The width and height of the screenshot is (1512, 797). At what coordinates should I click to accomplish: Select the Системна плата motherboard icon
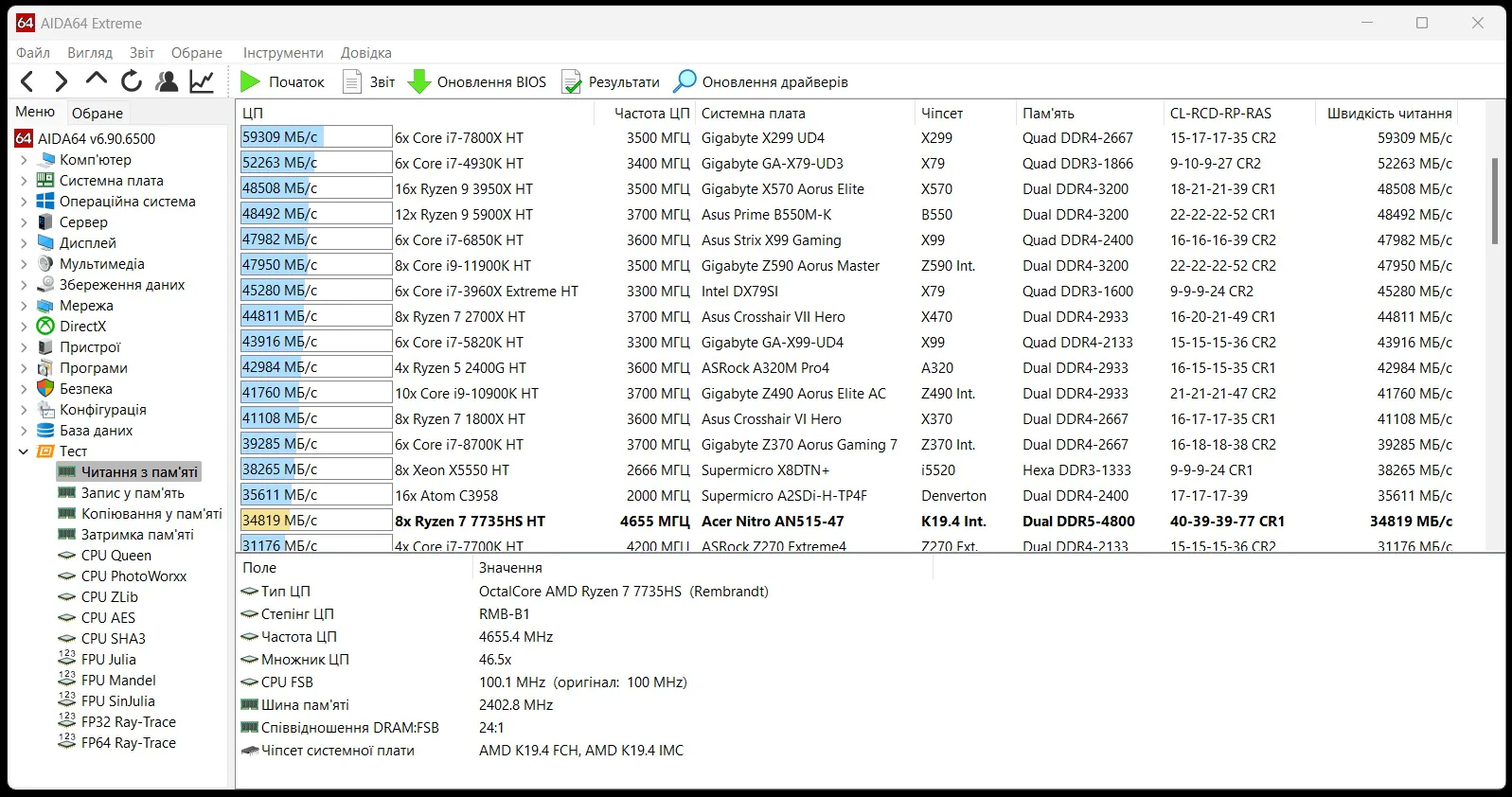45,180
